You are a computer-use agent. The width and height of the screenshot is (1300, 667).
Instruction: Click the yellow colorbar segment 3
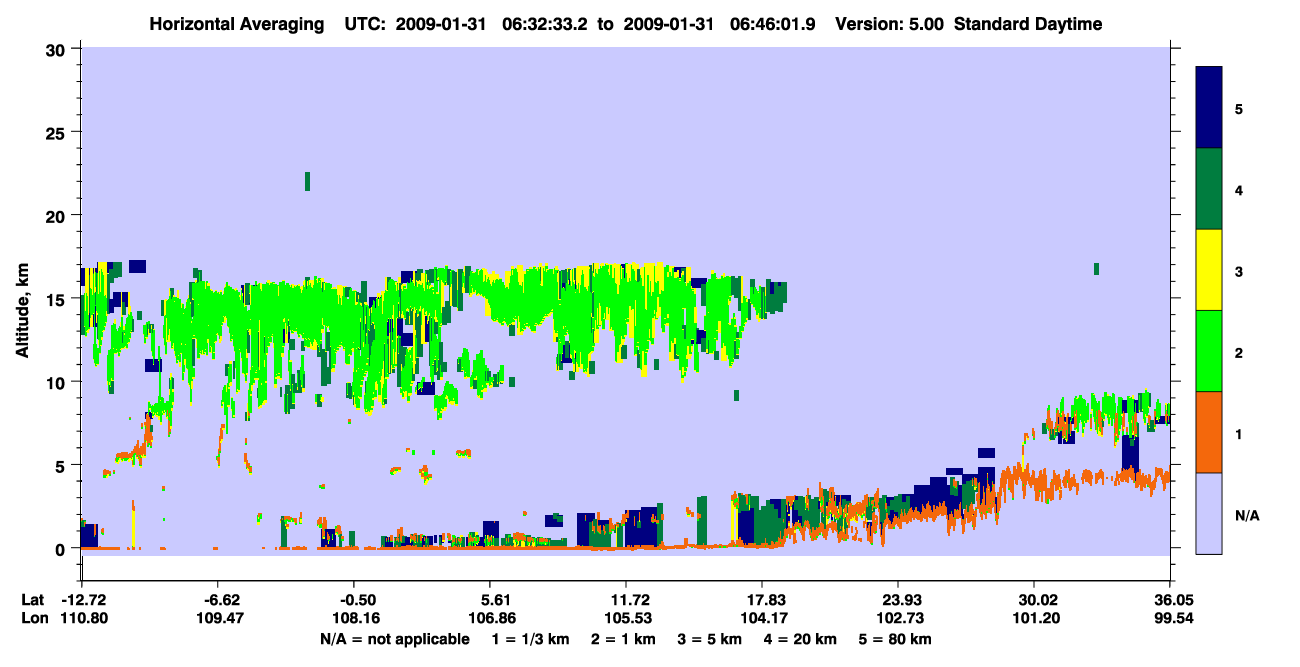1209,270
